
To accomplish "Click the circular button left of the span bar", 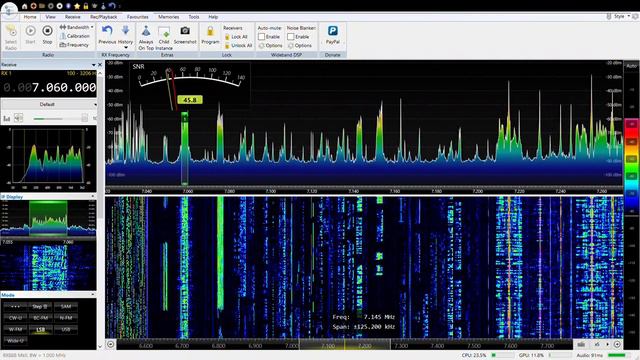I will coord(110,344).
